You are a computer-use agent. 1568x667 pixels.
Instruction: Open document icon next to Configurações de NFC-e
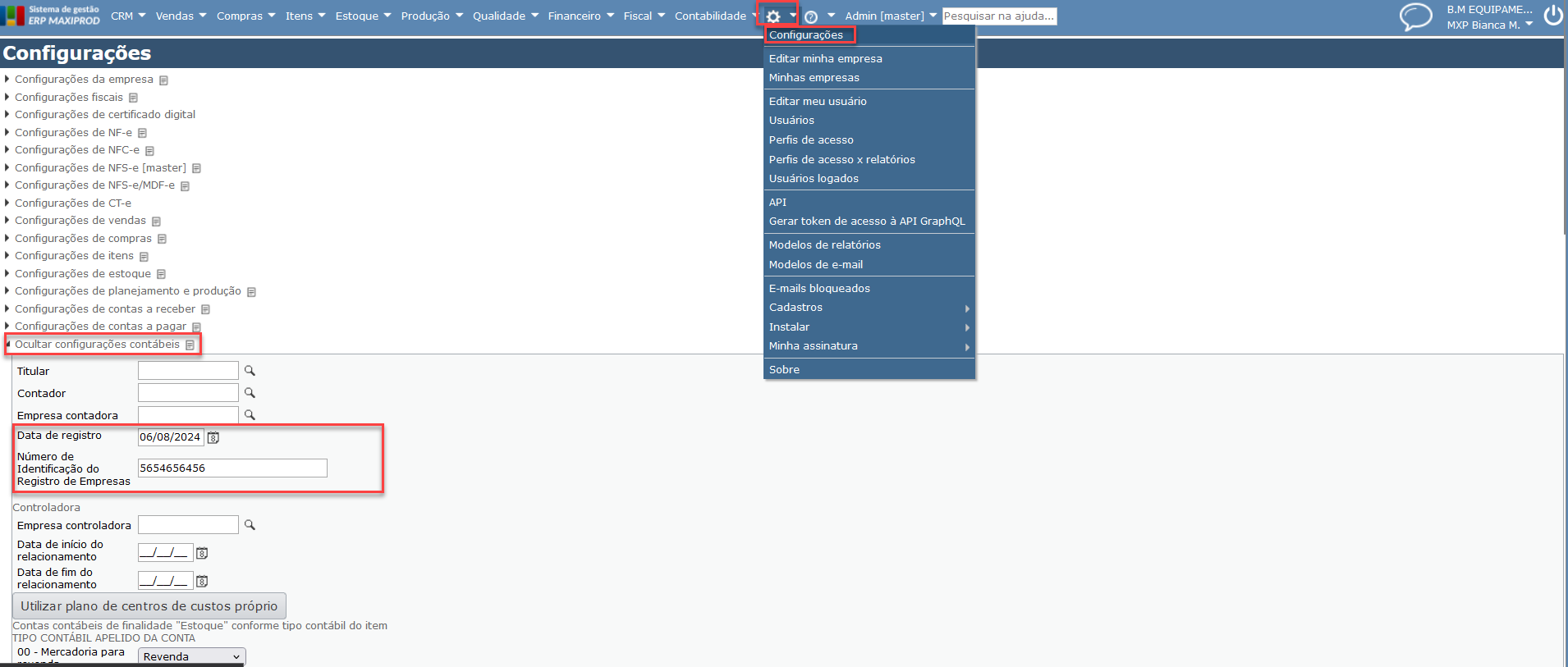click(149, 151)
